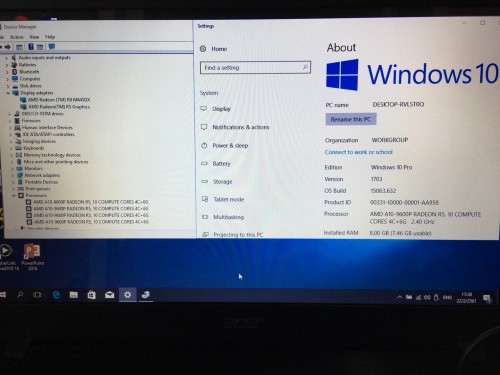500x375 pixels.
Task: Open File Explorer from the taskbar
Action: 74,295
